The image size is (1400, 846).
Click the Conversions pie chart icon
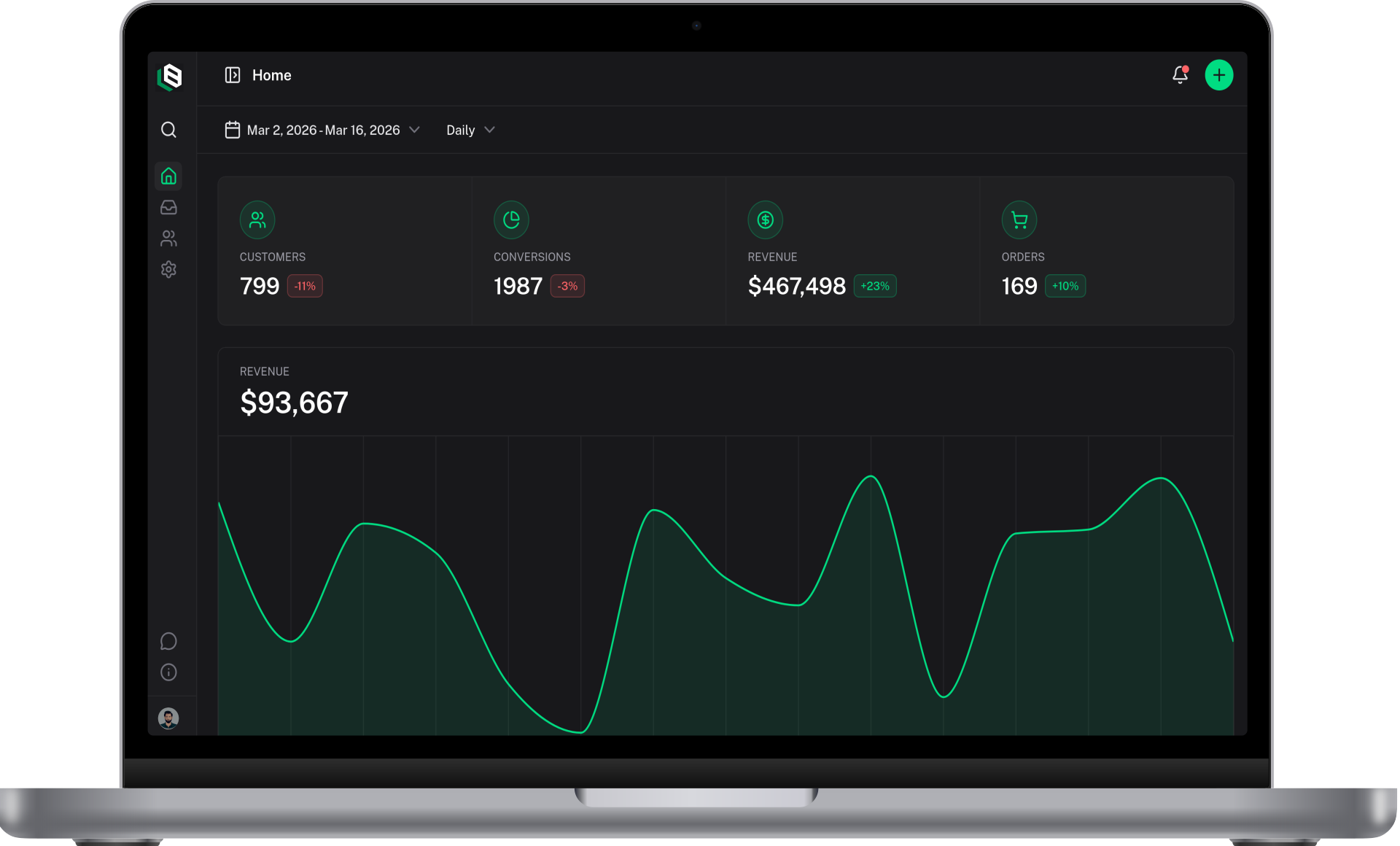tap(511, 220)
